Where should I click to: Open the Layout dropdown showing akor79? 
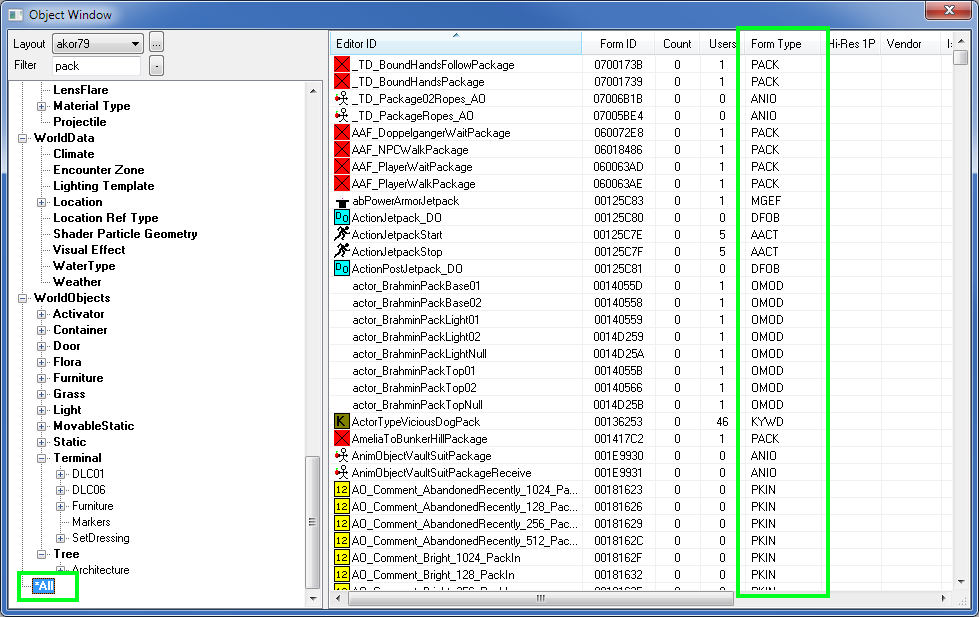coord(98,44)
